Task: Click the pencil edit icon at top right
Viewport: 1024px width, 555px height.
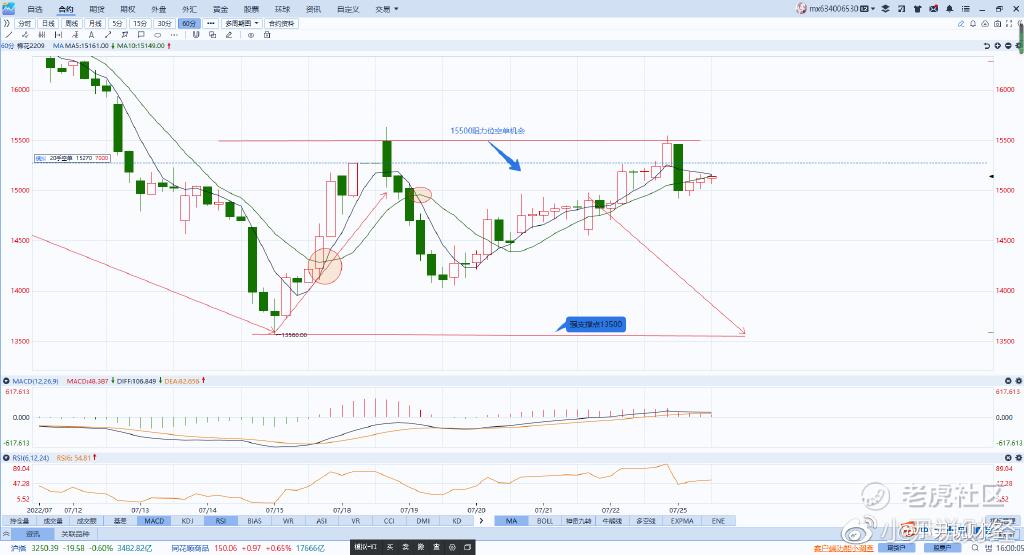Action: click(x=961, y=24)
